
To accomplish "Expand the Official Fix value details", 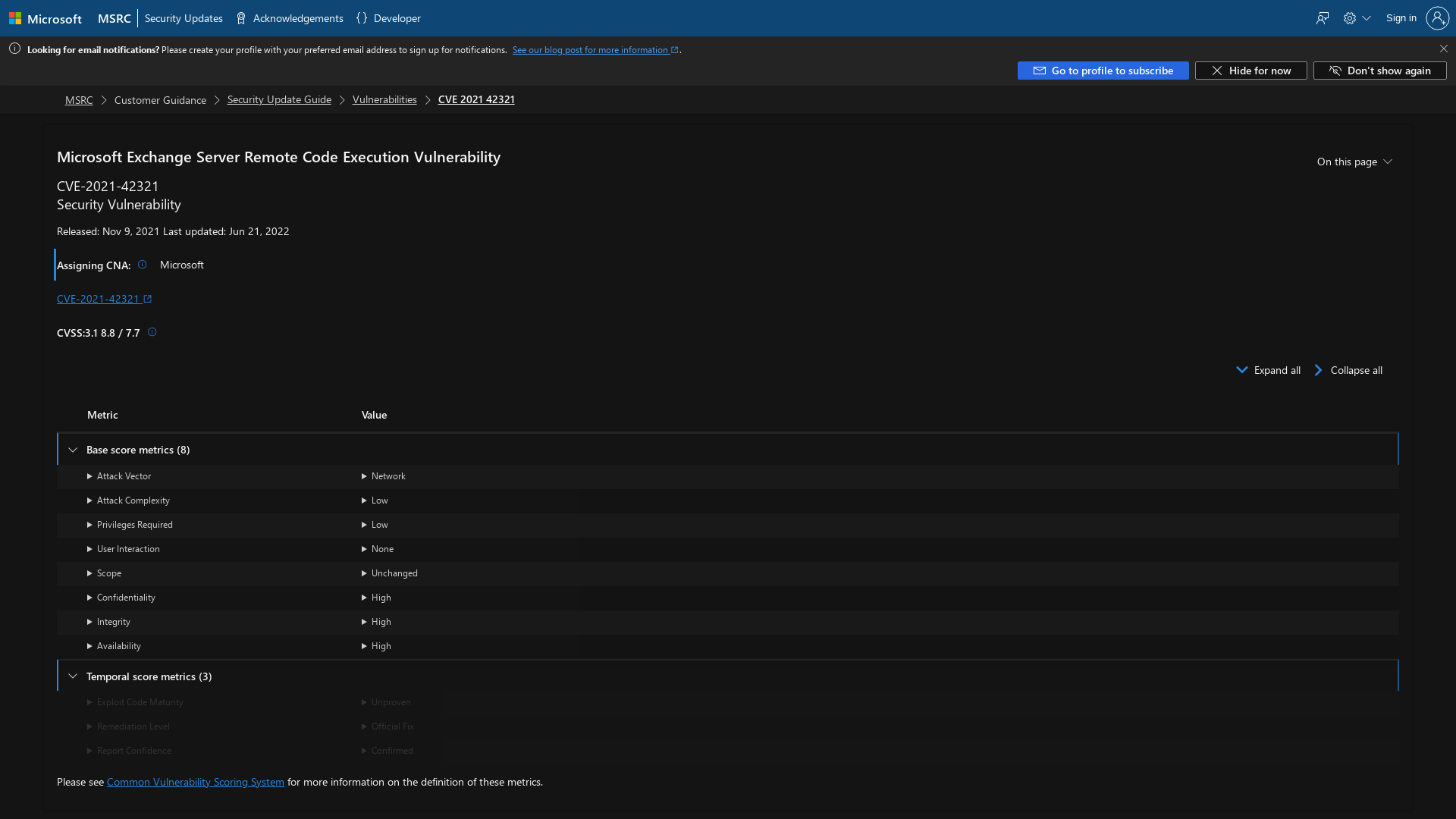I will [388, 726].
